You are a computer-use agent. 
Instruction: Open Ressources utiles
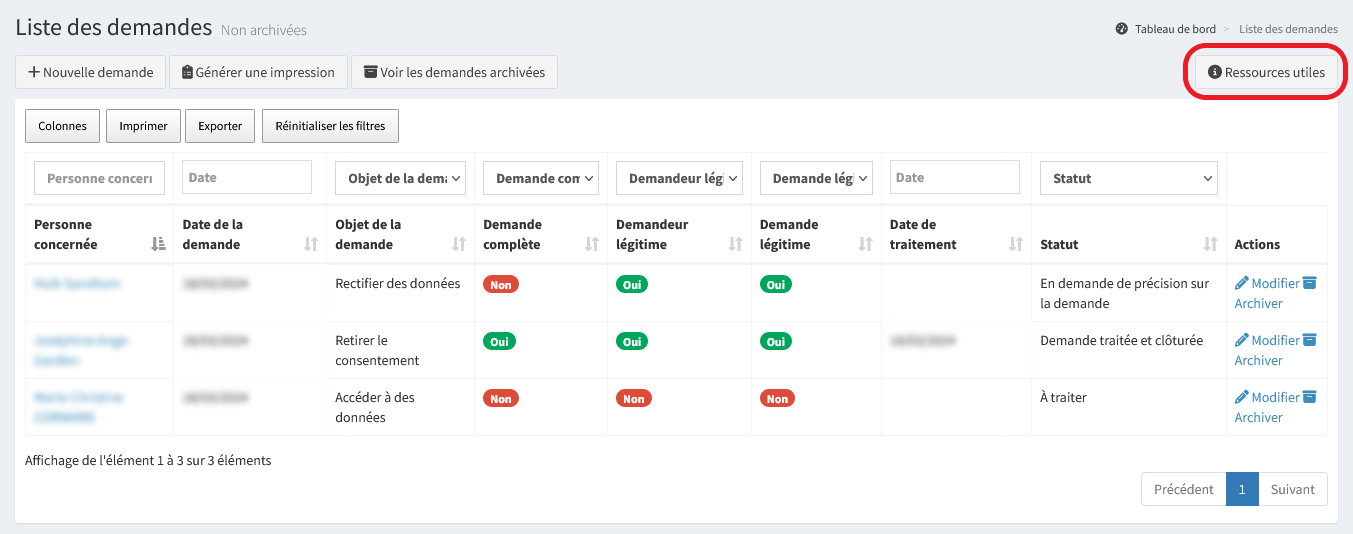(x=1266, y=72)
